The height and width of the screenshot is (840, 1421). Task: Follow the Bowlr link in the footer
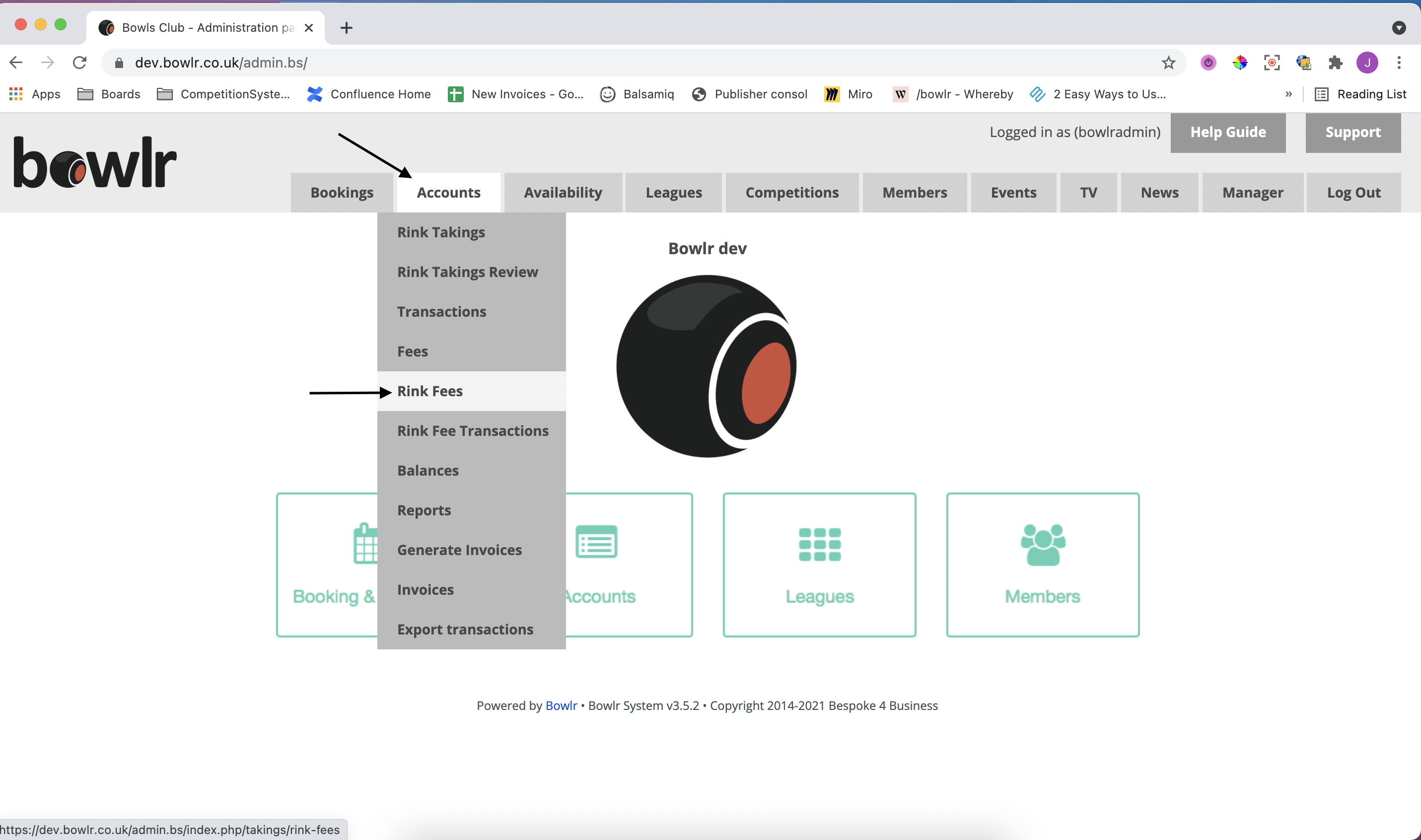point(561,705)
